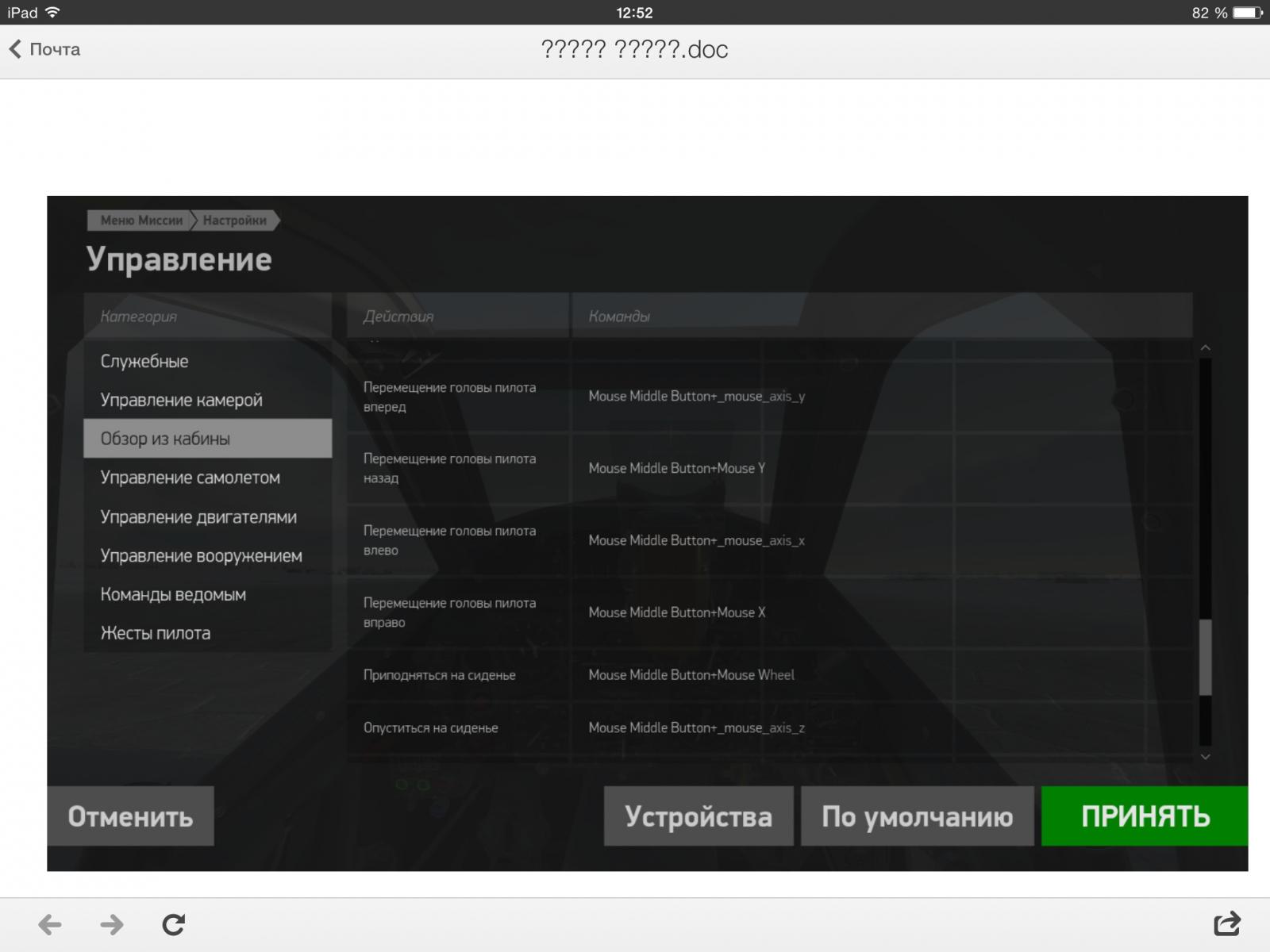
Task: Click command Mouse Middle Button+Mouse Y
Action: [677, 468]
